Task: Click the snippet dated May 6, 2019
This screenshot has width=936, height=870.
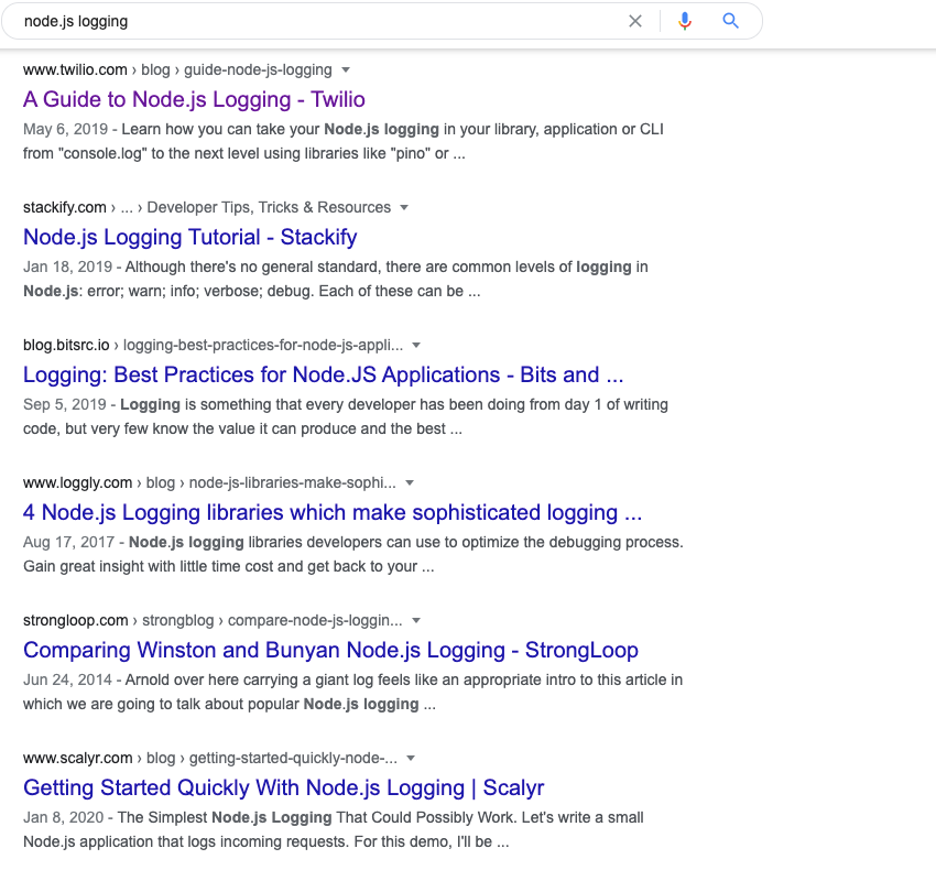Action: 343,142
